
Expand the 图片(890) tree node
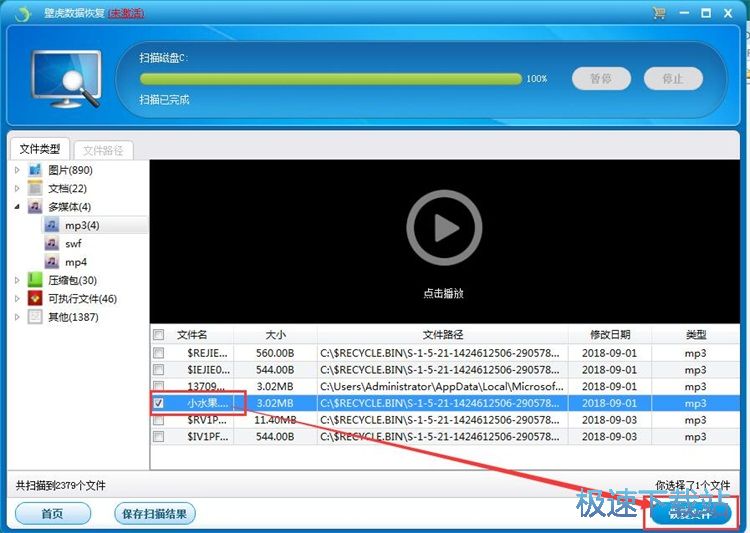point(17,170)
